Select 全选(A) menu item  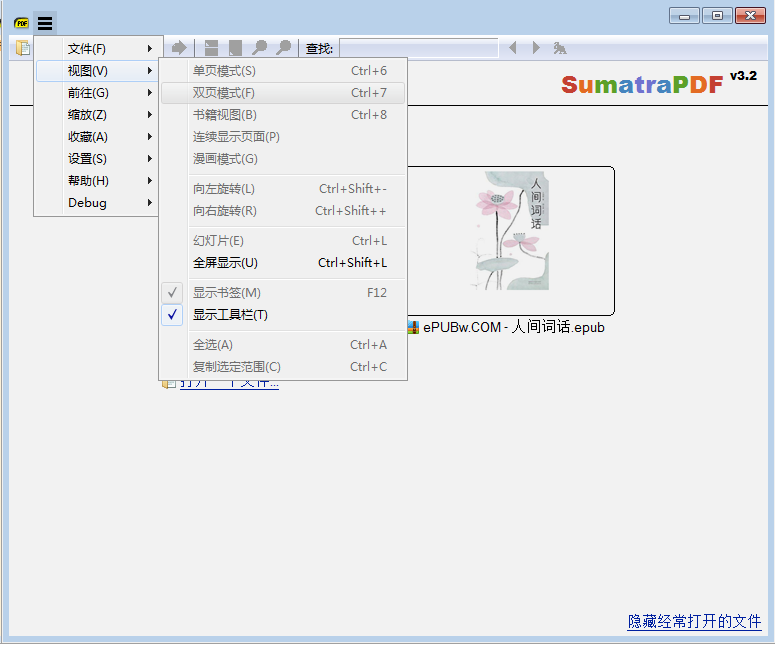[283, 345]
